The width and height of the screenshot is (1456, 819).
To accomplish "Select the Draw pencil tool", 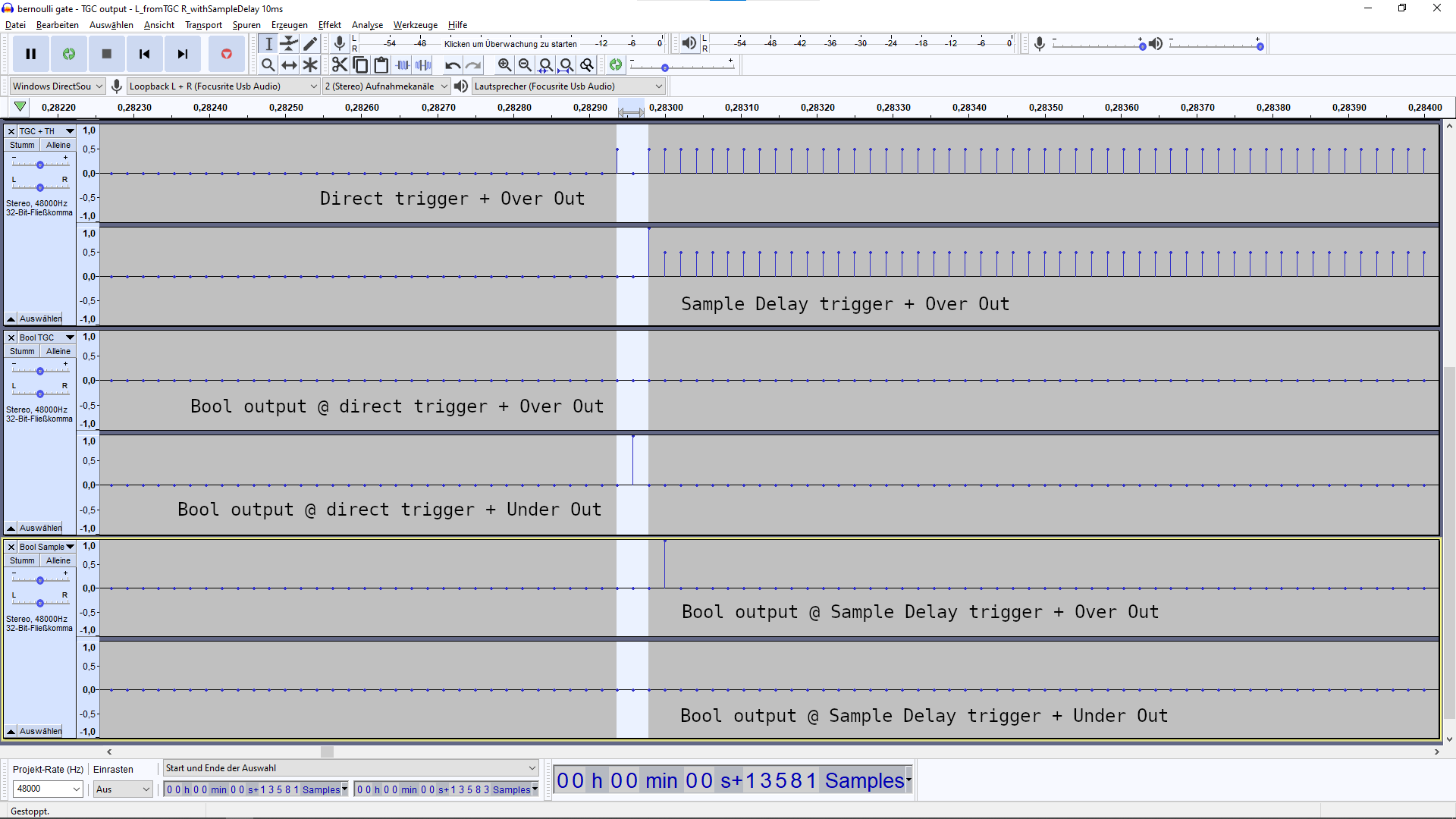I will (310, 43).
